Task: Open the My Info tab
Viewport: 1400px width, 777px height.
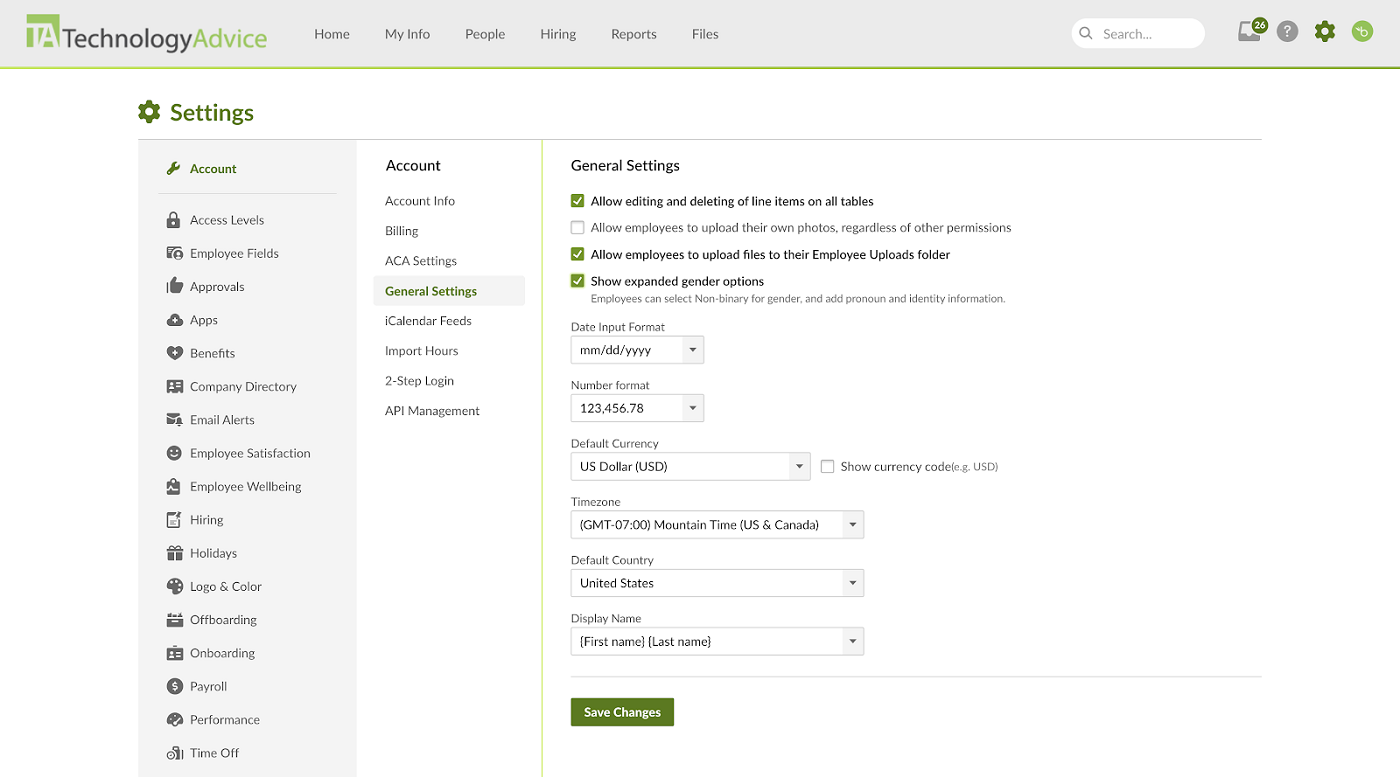Action: coord(407,34)
